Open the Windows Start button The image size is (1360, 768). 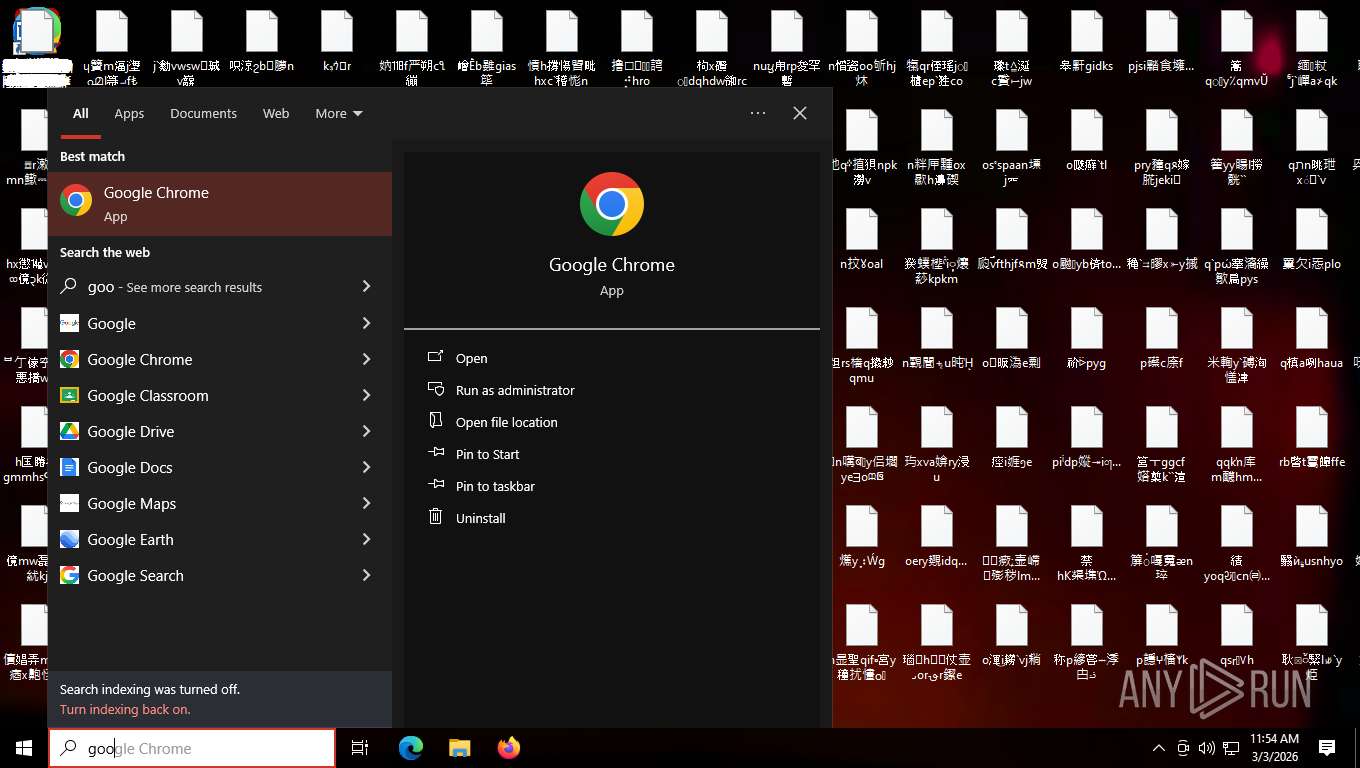pyautogui.click(x=24, y=748)
